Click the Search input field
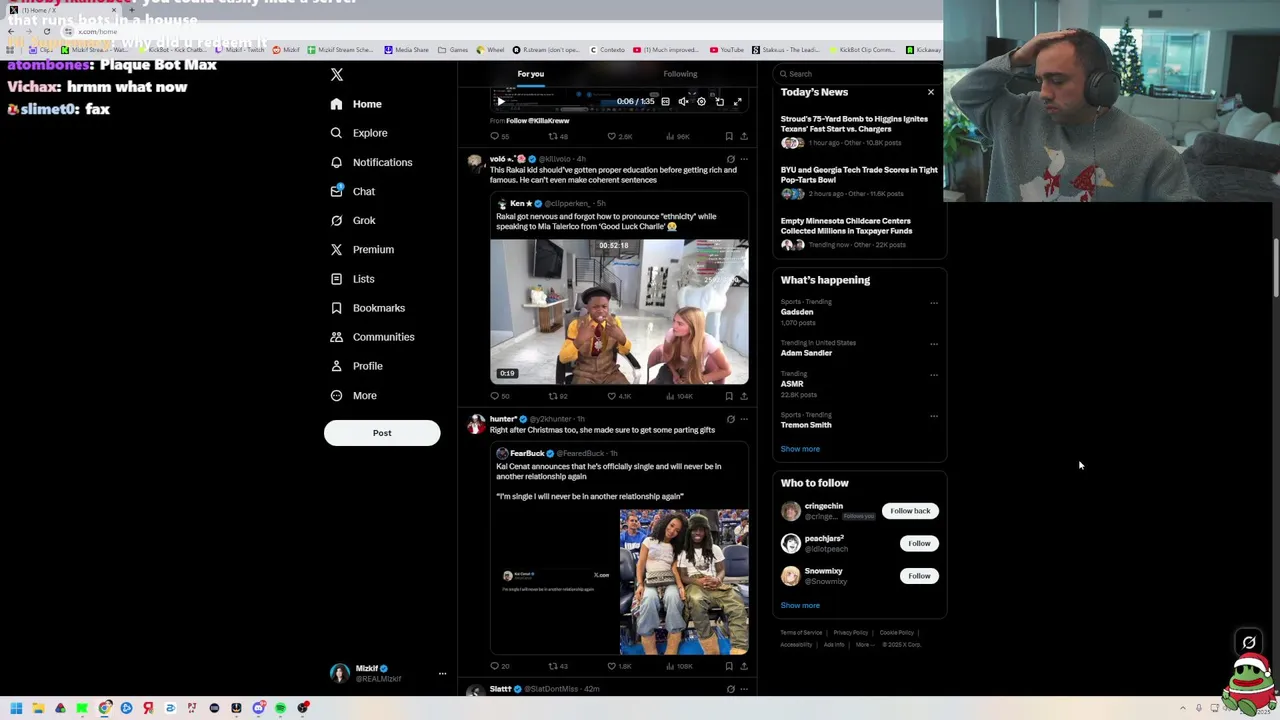Image resolution: width=1280 pixels, height=720 pixels. click(x=859, y=74)
